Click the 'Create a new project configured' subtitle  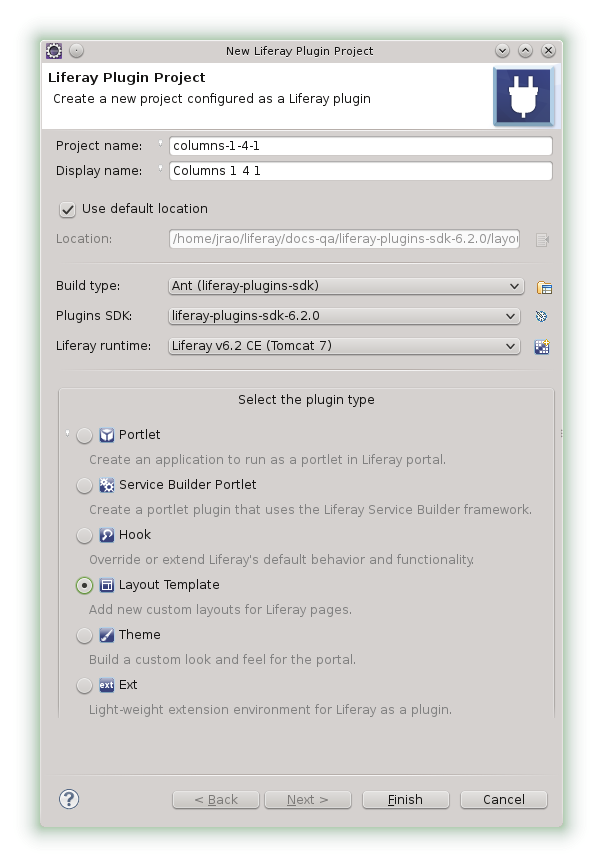pyautogui.click(x=212, y=99)
